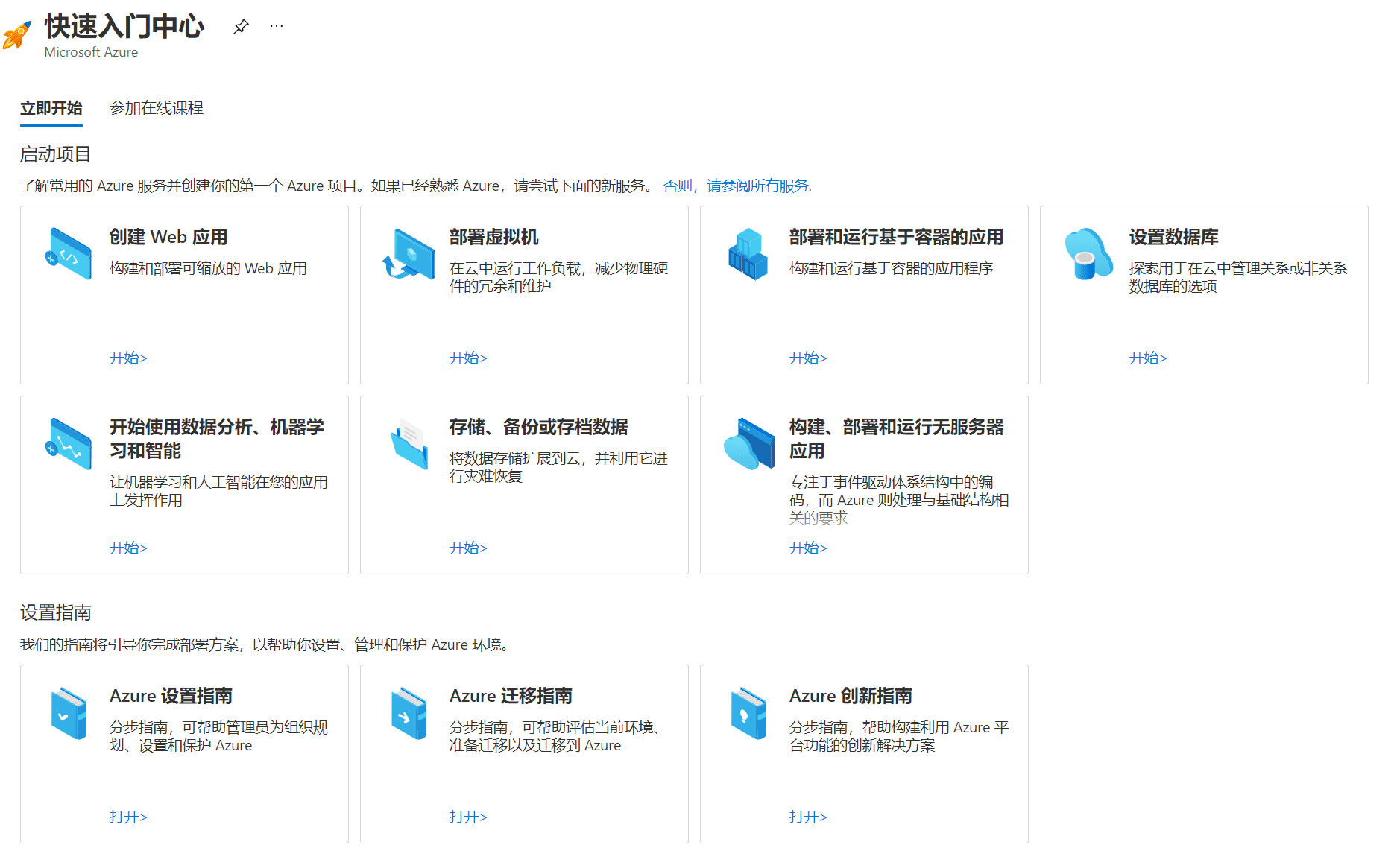This screenshot has width=1394, height=868.
Task: Switch to the 参加在线课程 tab
Action: [157, 108]
